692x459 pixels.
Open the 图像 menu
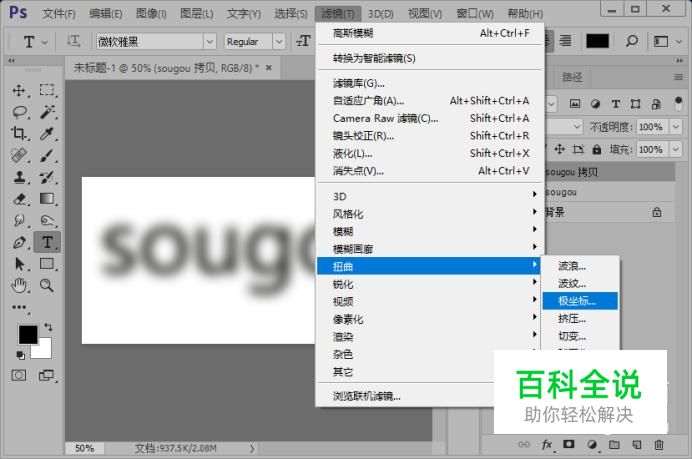[151, 14]
